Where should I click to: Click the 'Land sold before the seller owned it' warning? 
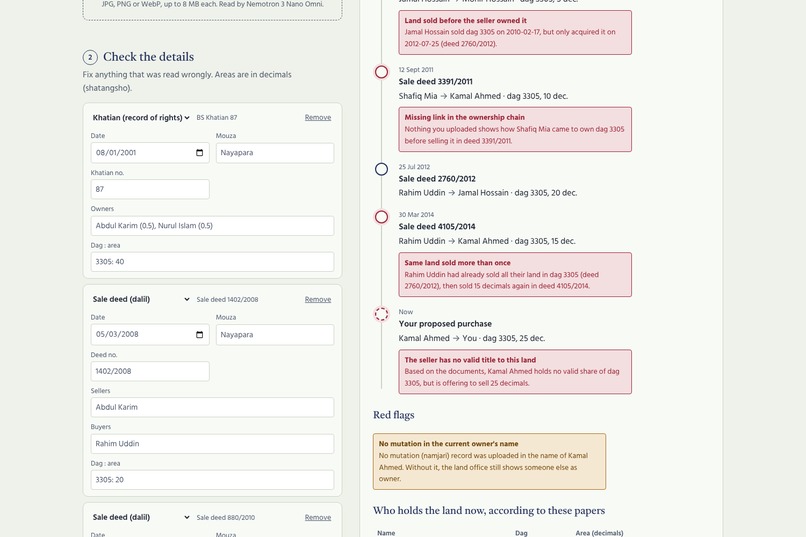[x=515, y=32]
